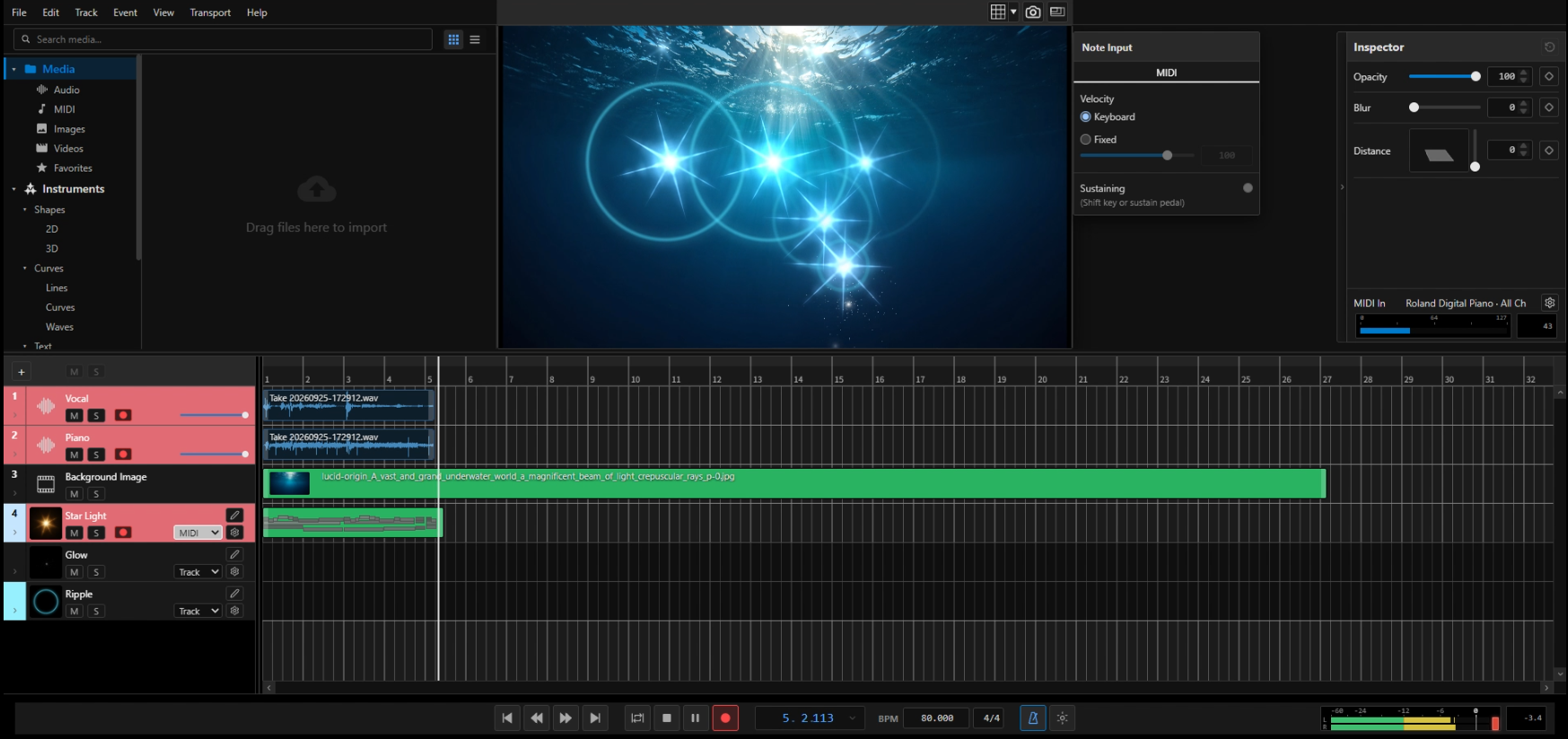
Task: Open the Event menu
Action: 126,13
